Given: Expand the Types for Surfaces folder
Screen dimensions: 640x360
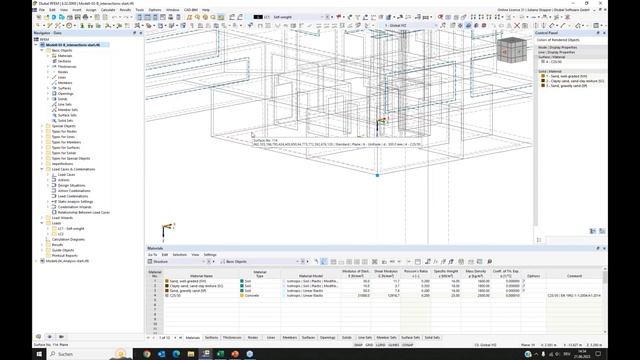Looking at the screenshot, I should [42, 147].
